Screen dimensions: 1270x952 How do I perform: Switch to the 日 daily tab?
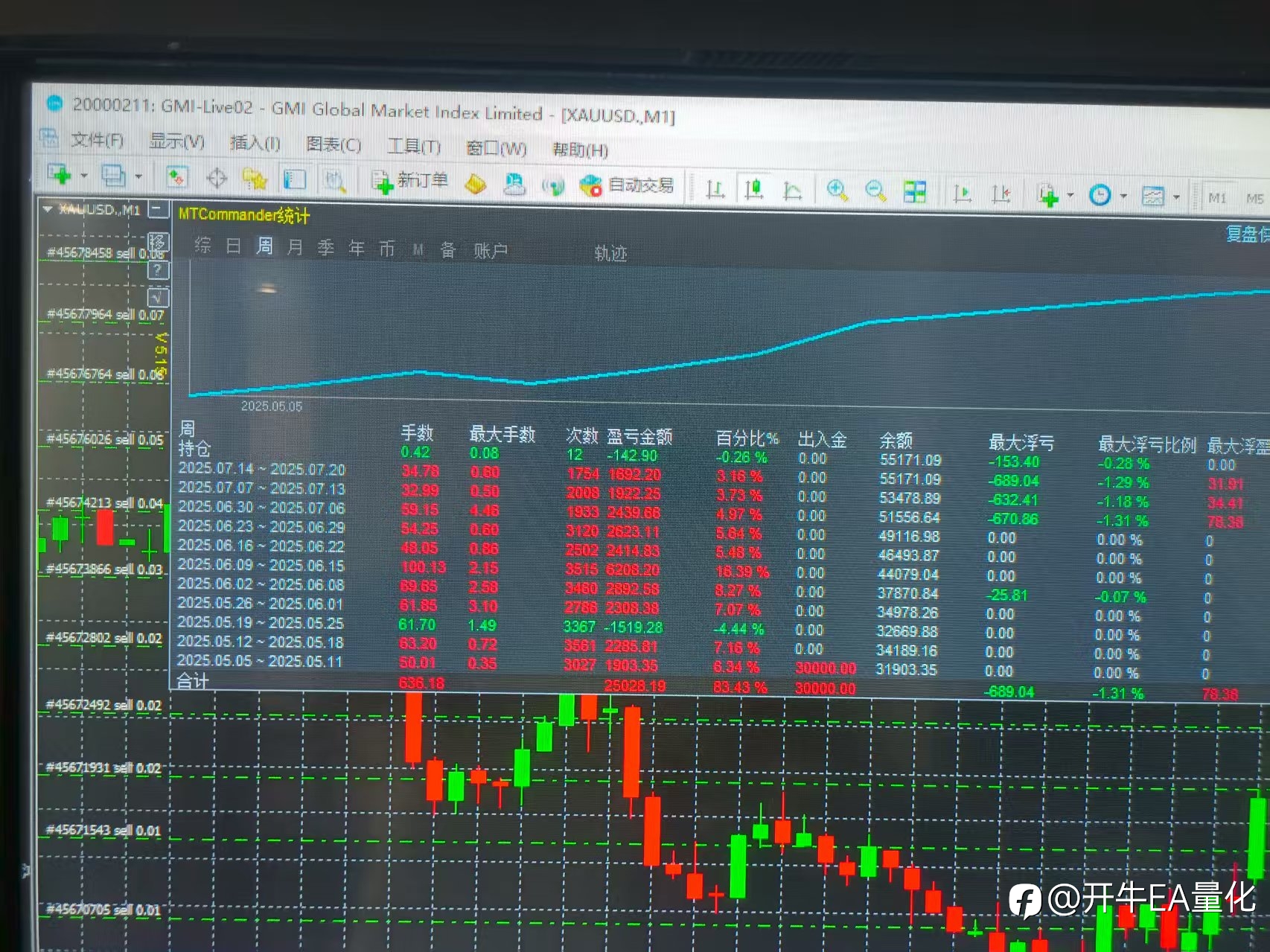click(234, 246)
